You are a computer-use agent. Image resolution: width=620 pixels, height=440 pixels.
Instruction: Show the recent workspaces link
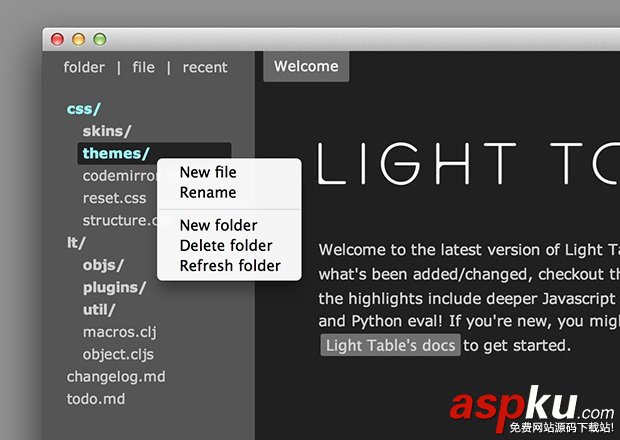[x=205, y=67]
